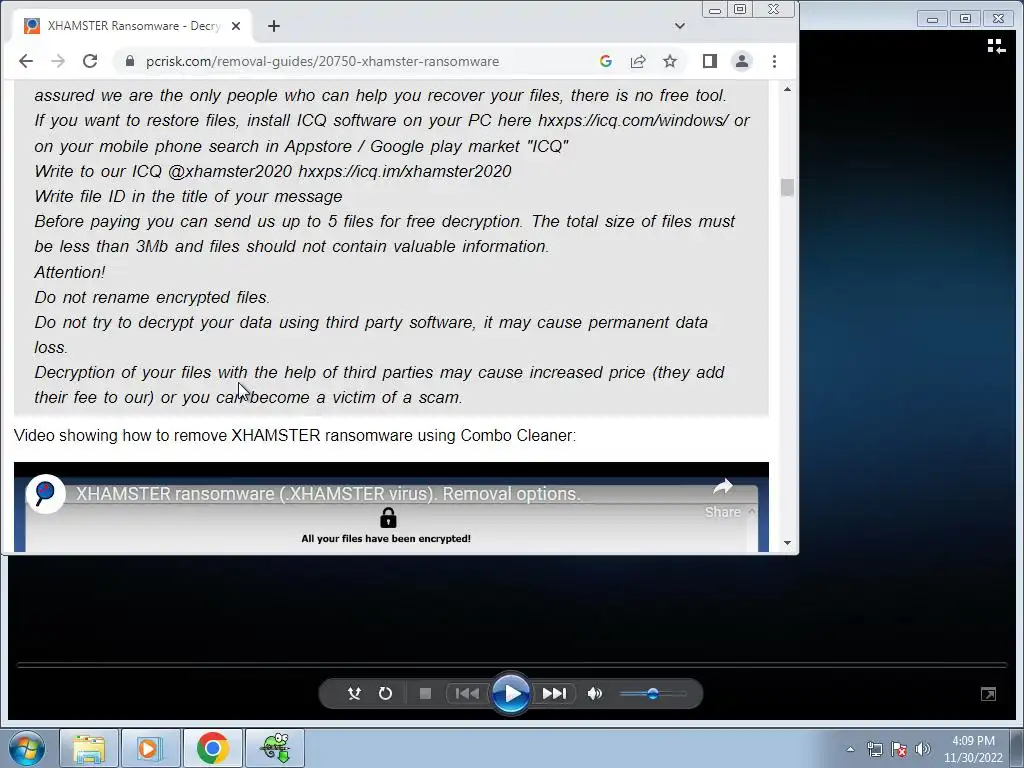Expand the tab search dropdown arrow
This screenshot has width=1024, height=768.
coord(680,26)
